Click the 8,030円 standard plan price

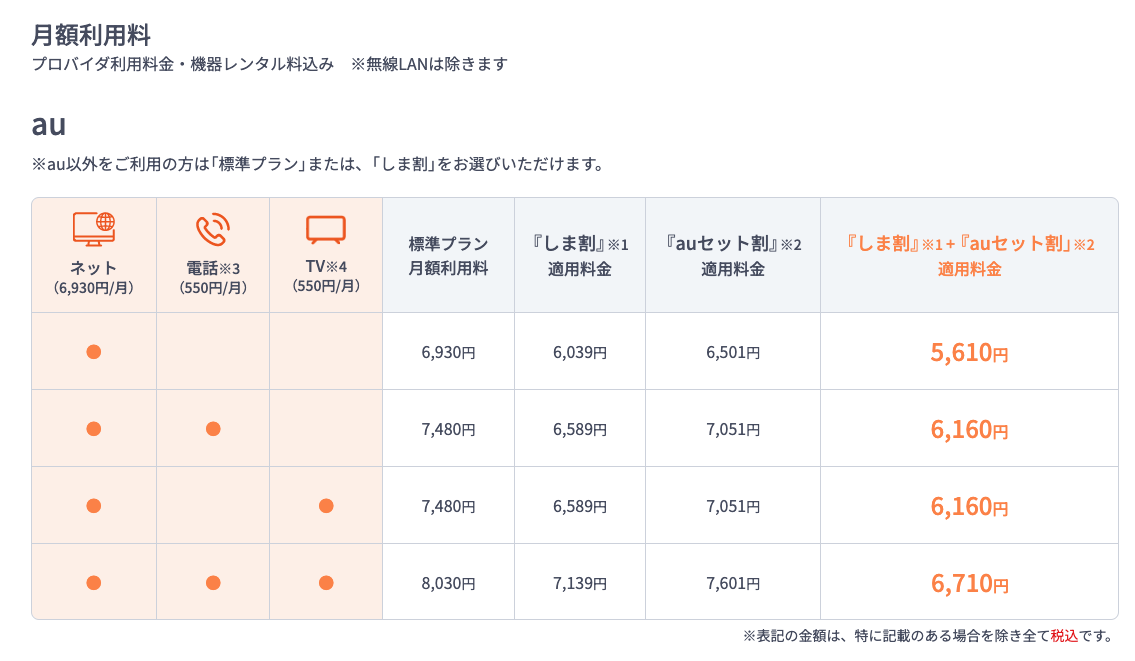[448, 583]
